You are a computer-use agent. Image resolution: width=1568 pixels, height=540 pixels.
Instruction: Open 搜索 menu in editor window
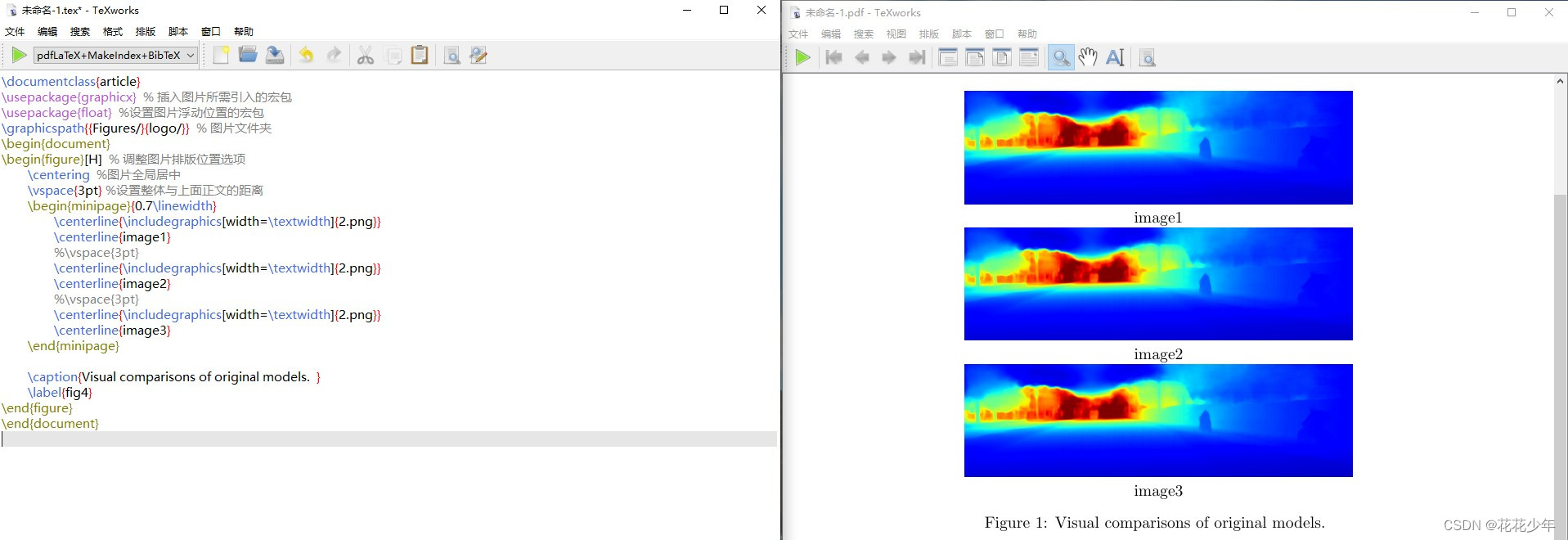click(x=80, y=31)
